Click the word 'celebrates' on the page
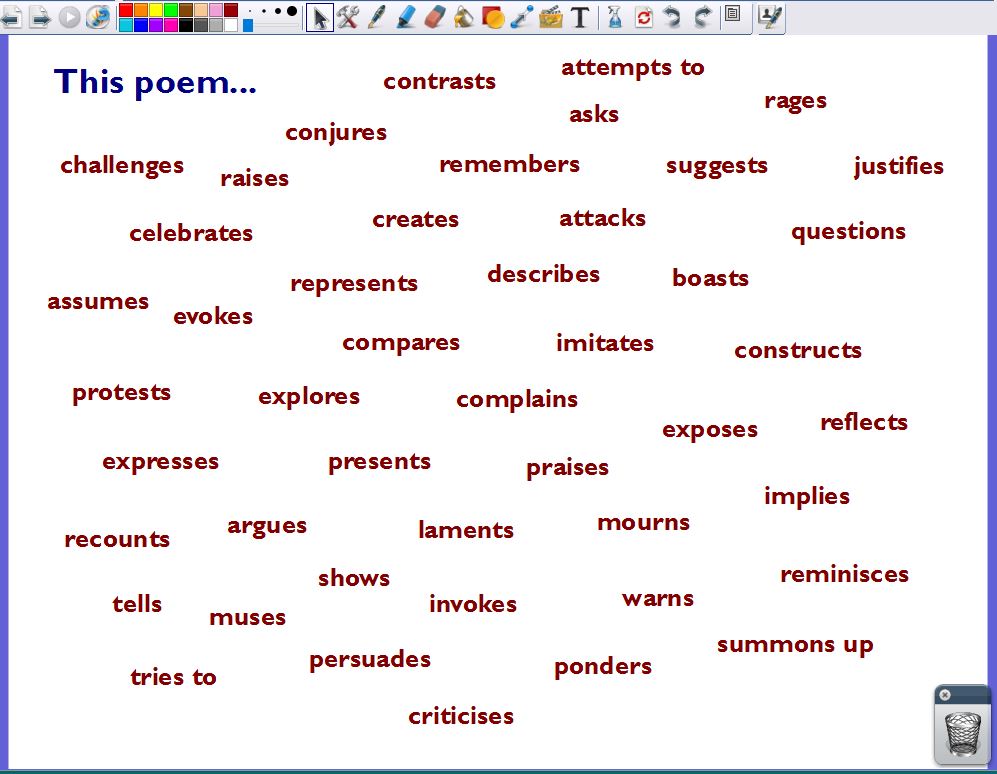The image size is (997, 774). pos(191,234)
